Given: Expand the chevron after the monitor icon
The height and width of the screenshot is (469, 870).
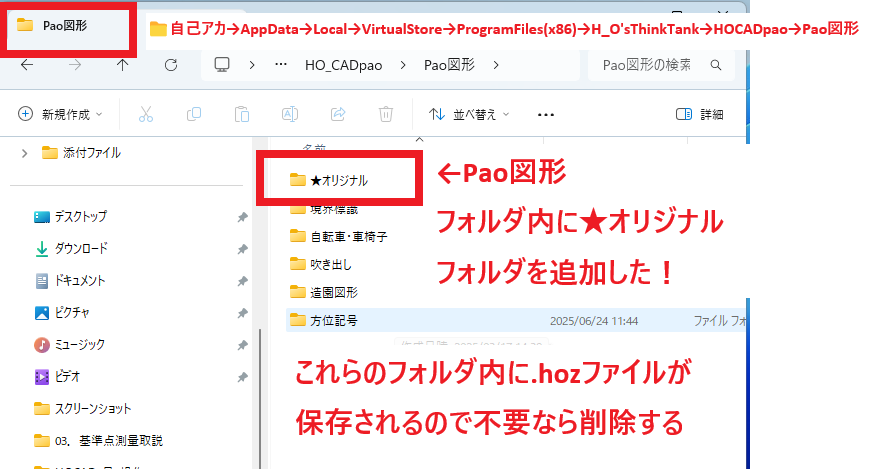Looking at the screenshot, I should [252, 65].
